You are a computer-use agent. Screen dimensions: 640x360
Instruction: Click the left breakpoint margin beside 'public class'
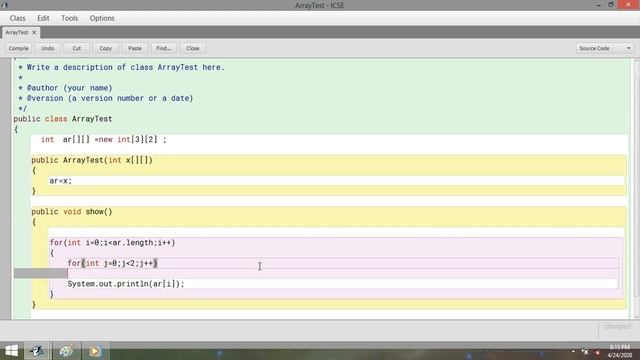6,119
